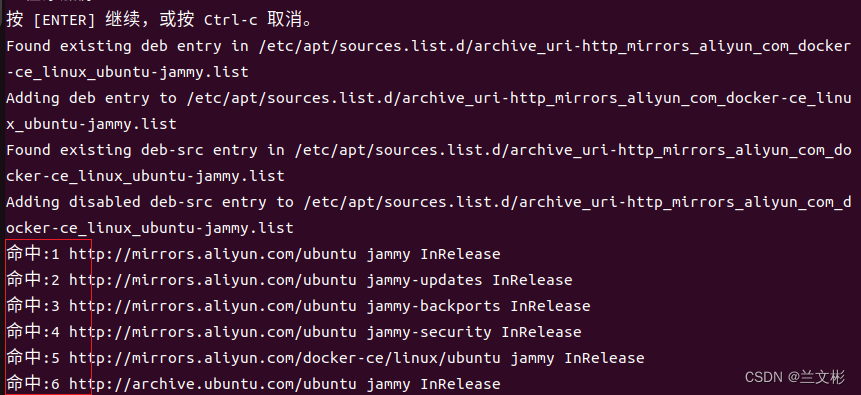Click the 命中:5 hit label
The width and height of the screenshot is (861, 395).
pyautogui.click(x=33, y=358)
